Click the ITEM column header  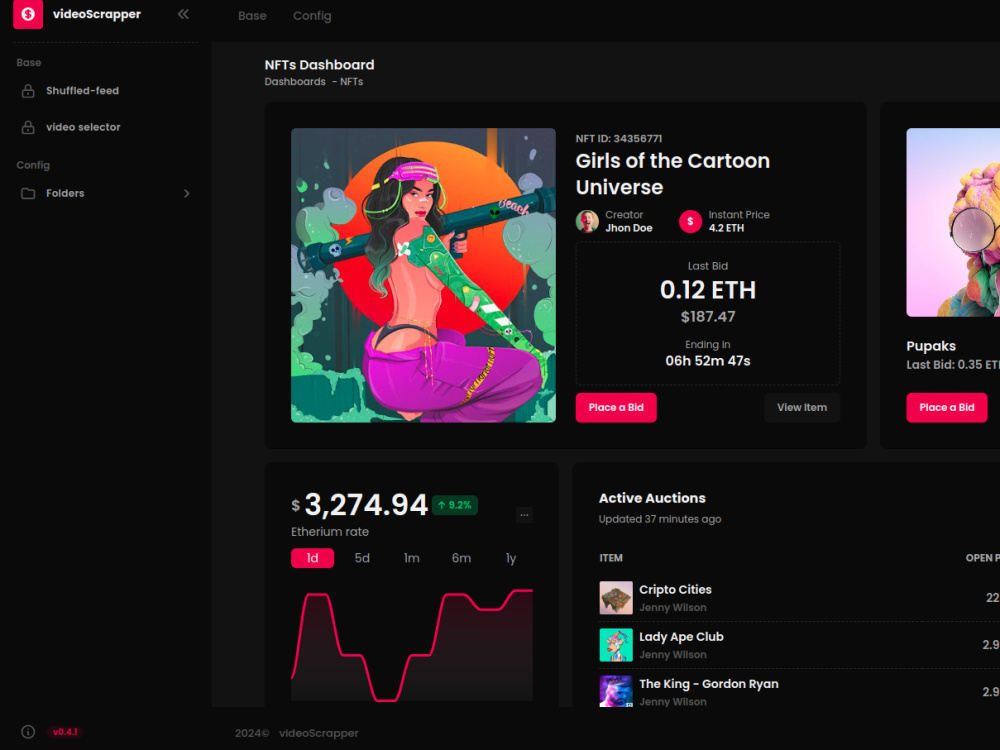(x=611, y=558)
